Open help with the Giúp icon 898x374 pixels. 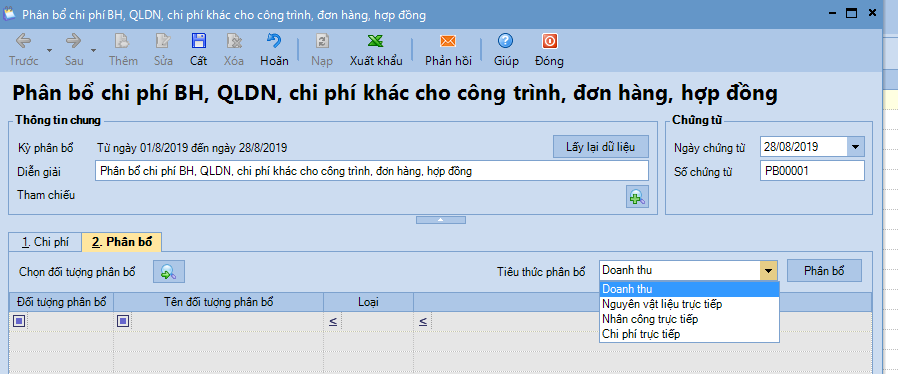pyautogui.click(x=506, y=41)
